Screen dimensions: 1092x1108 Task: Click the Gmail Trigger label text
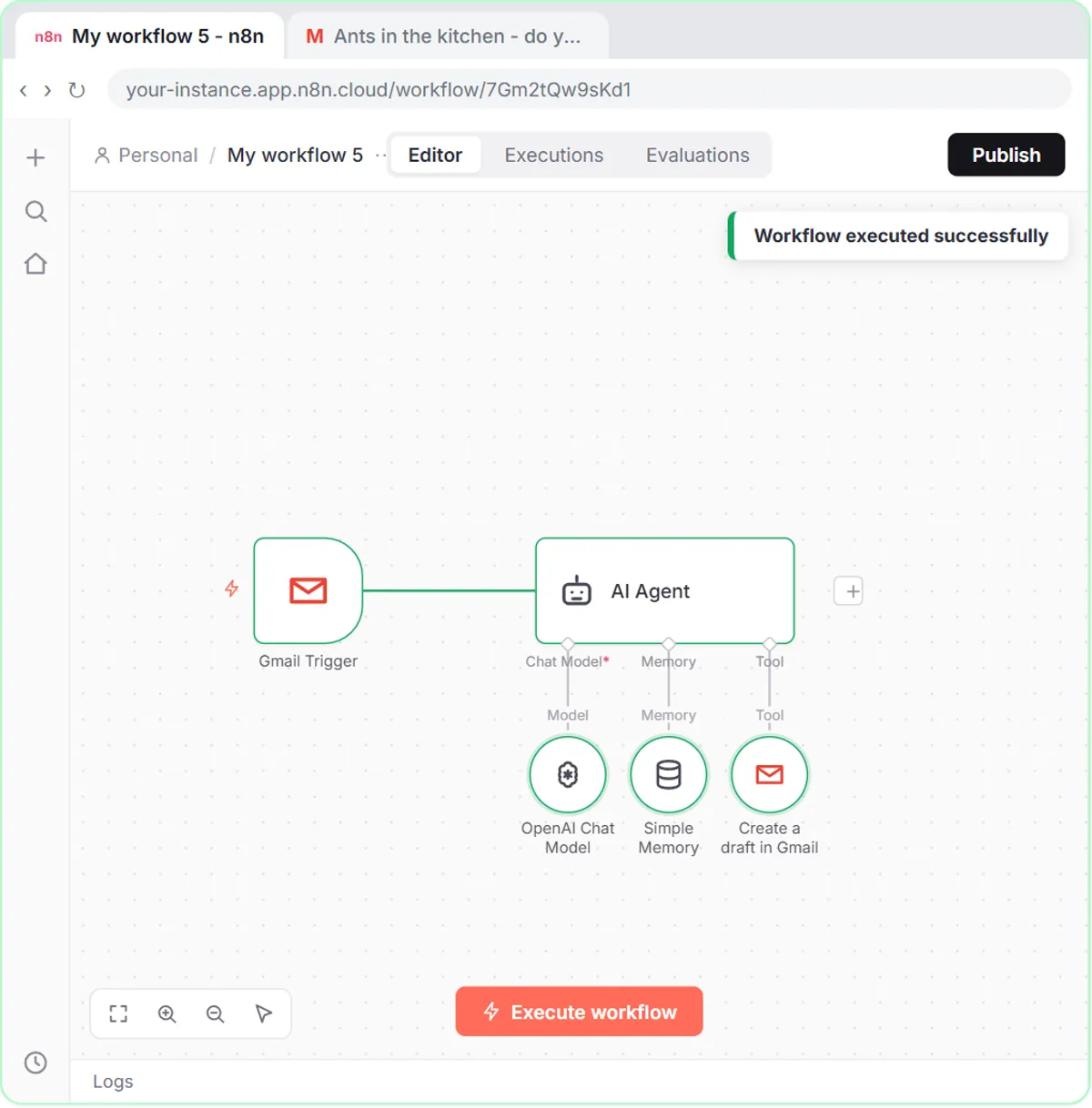tap(308, 661)
